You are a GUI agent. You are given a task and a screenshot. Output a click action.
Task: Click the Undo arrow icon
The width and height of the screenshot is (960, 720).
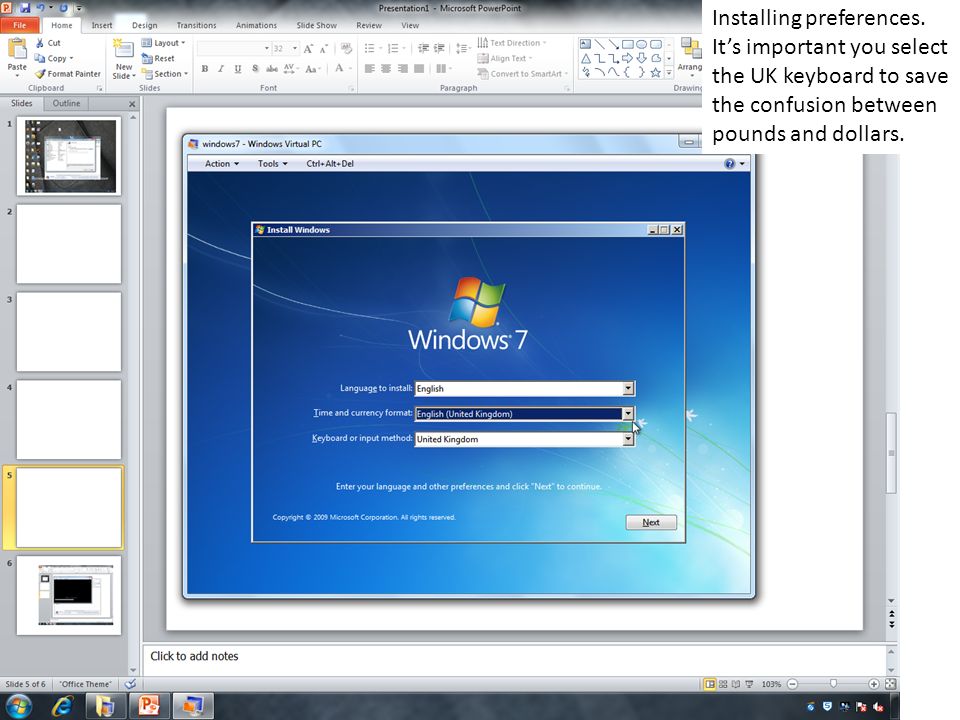click(40, 8)
